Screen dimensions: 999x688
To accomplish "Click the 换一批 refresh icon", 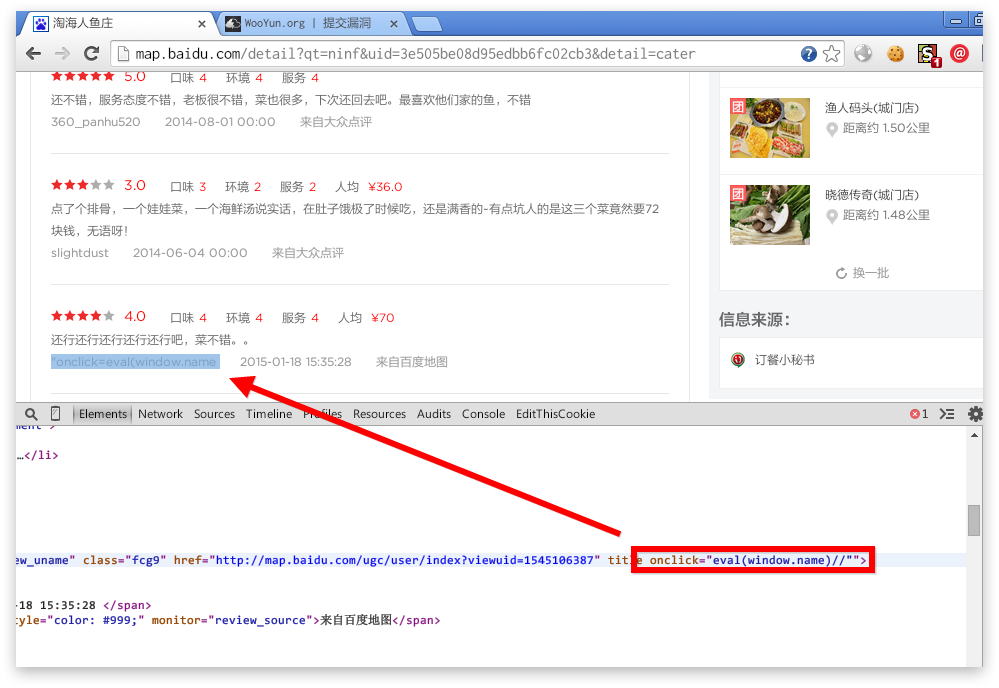I will pos(841,273).
